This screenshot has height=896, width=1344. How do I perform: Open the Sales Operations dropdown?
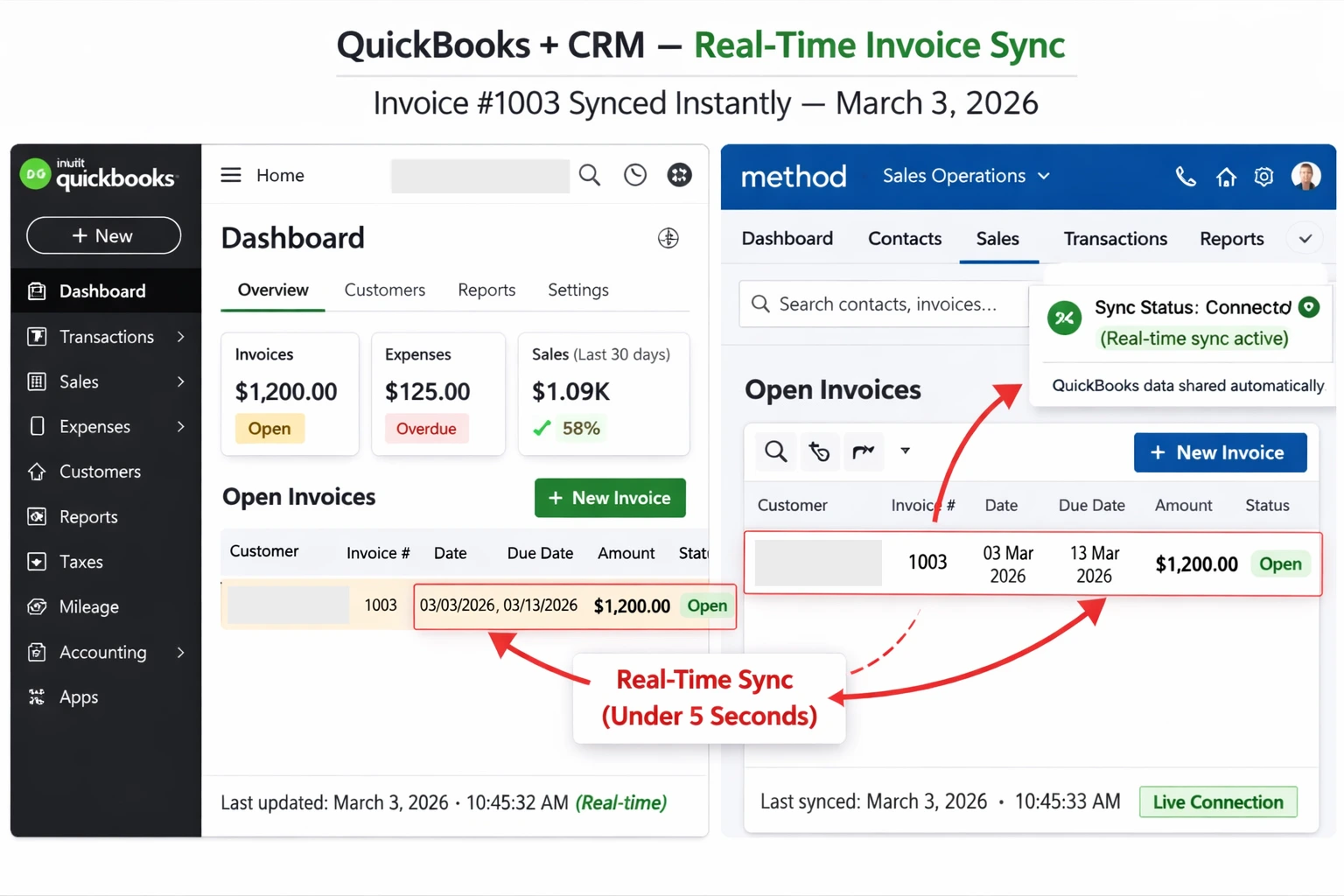pos(966,176)
